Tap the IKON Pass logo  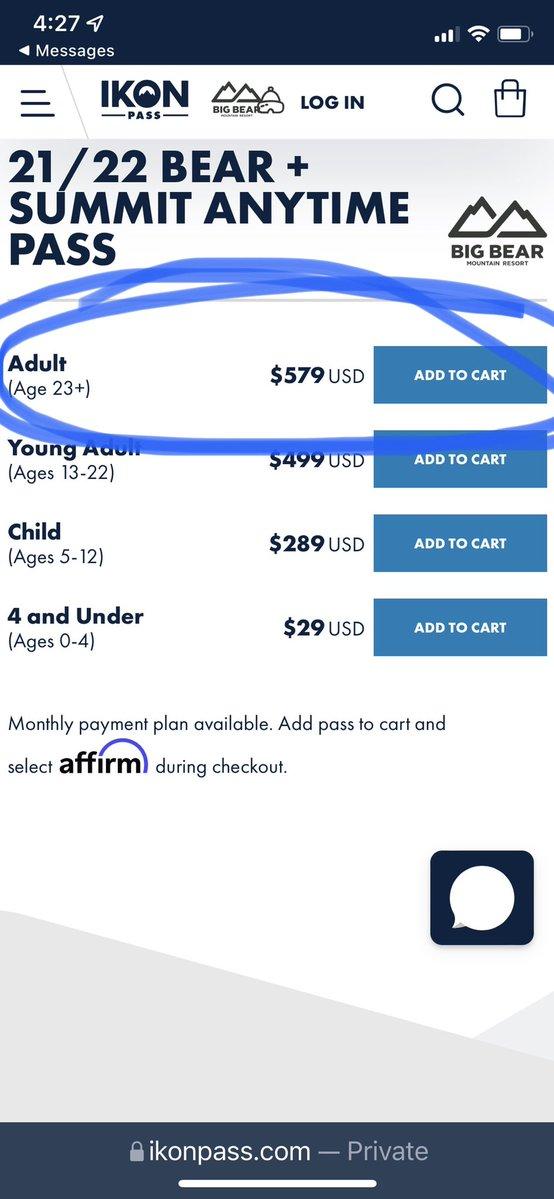(144, 100)
